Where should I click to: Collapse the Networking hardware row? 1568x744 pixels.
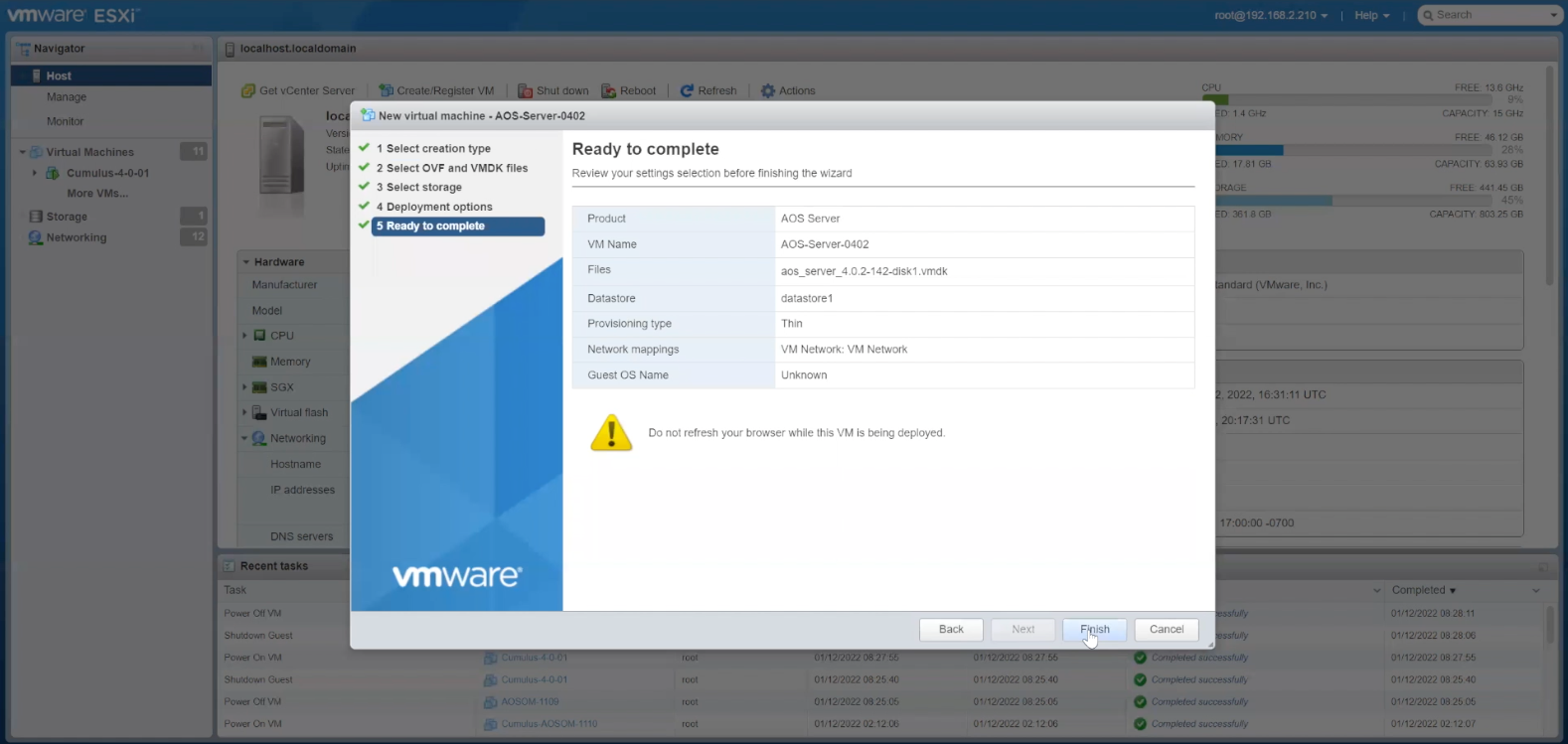tap(244, 438)
